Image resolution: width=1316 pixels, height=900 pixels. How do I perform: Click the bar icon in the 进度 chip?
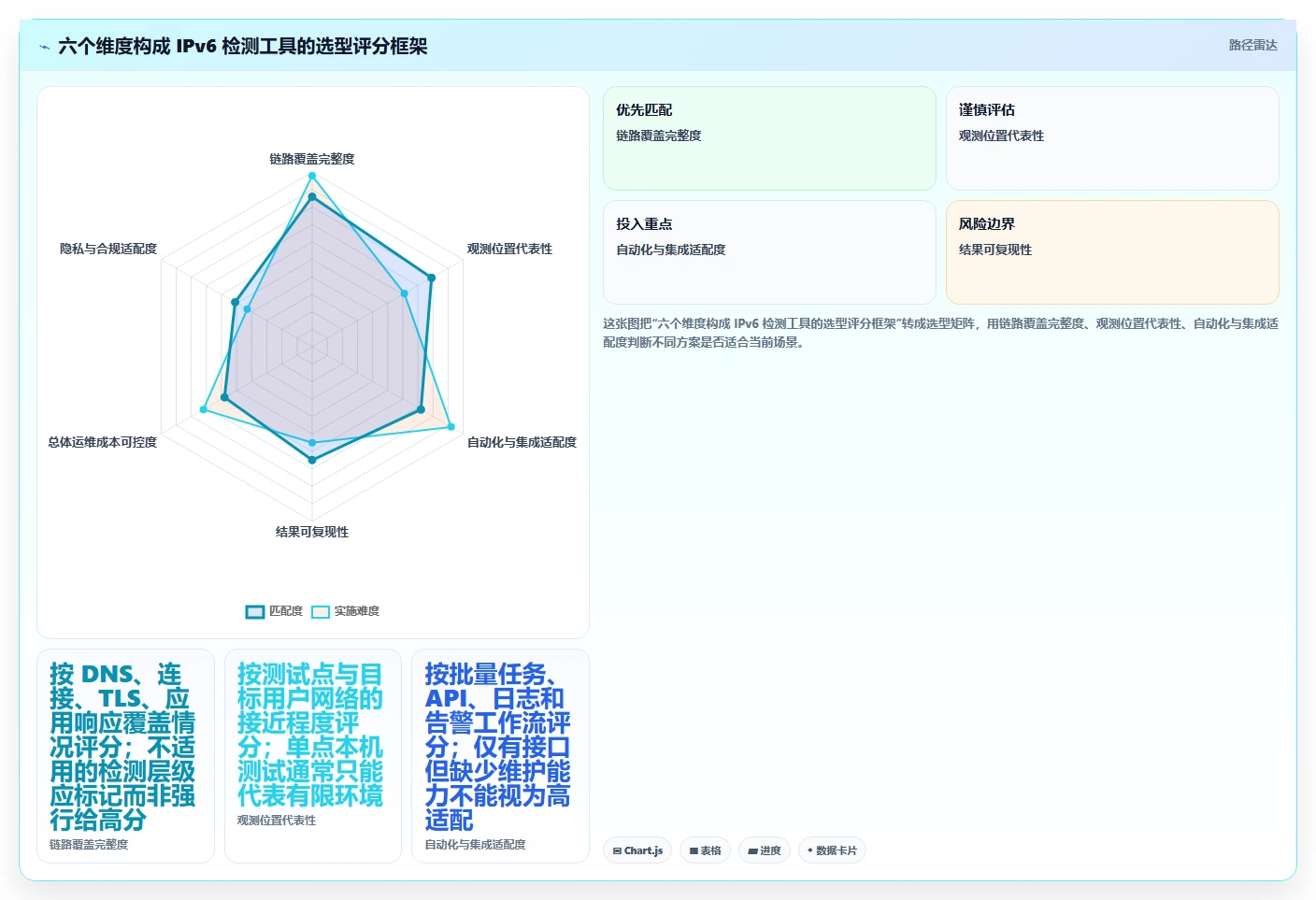(752, 851)
